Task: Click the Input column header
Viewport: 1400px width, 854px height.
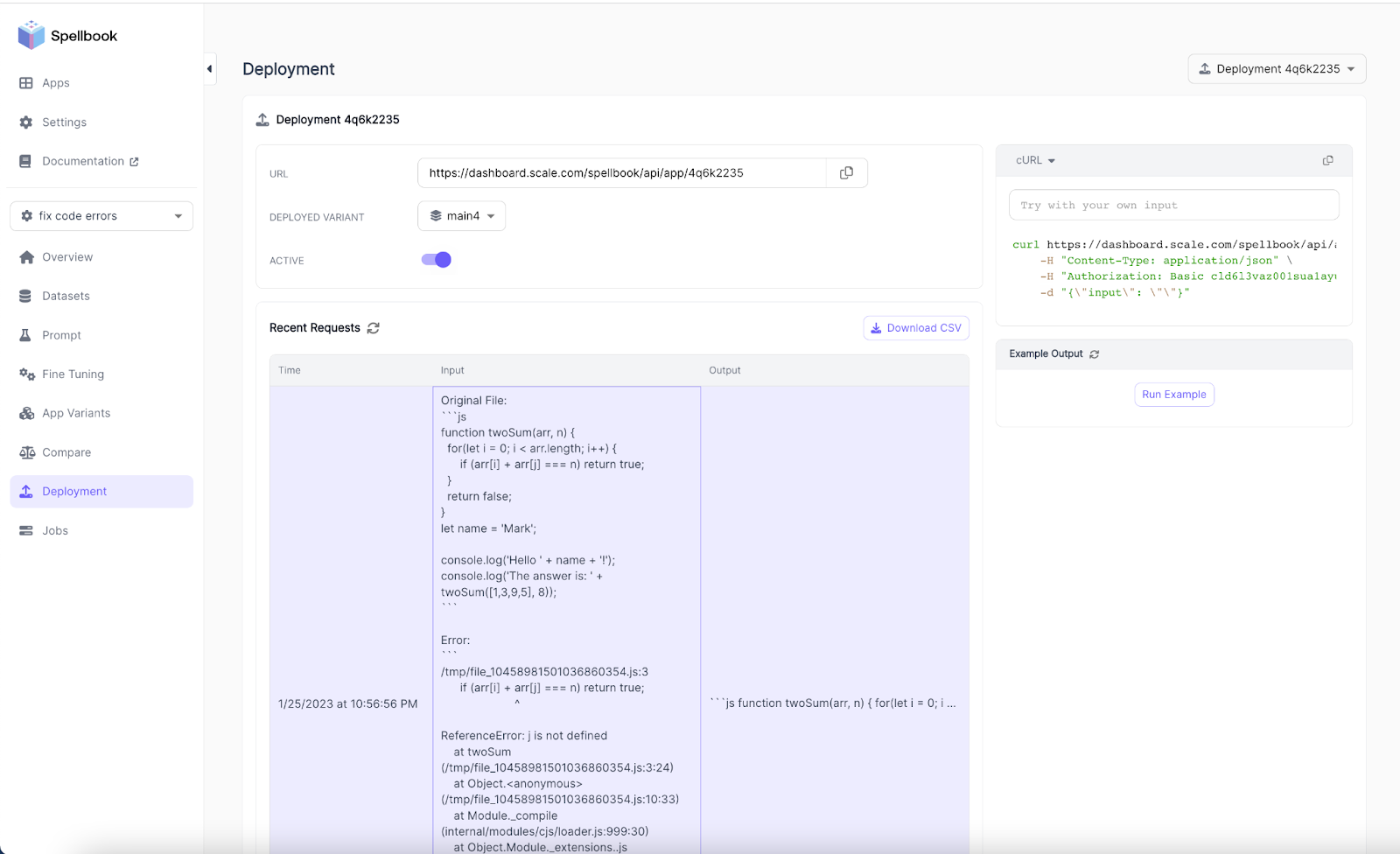Action: point(452,371)
